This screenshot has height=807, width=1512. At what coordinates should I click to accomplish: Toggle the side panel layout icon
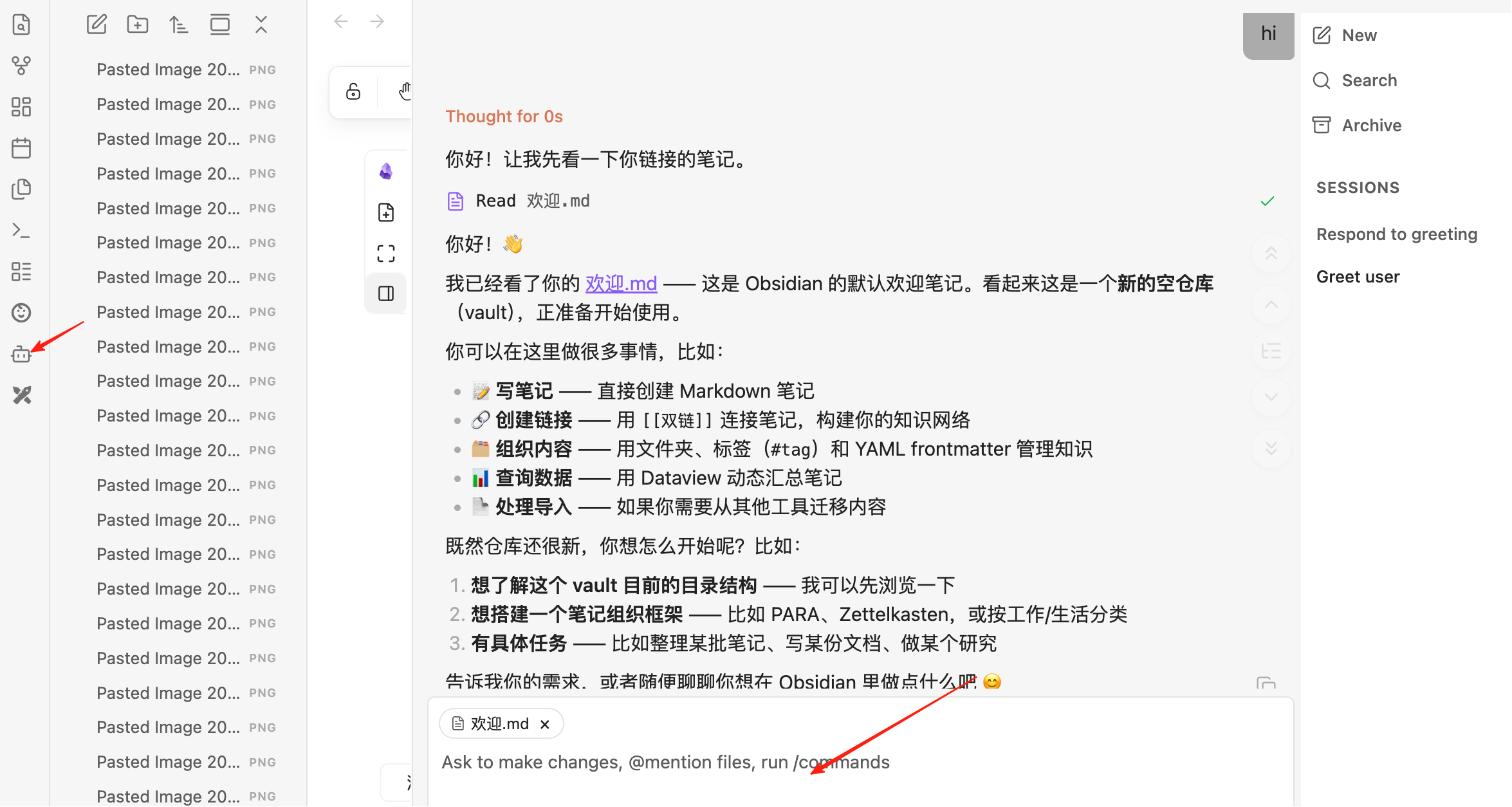tap(386, 293)
